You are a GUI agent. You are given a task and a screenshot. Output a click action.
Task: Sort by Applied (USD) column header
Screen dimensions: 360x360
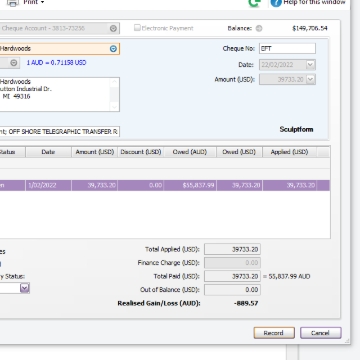[289, 152]
